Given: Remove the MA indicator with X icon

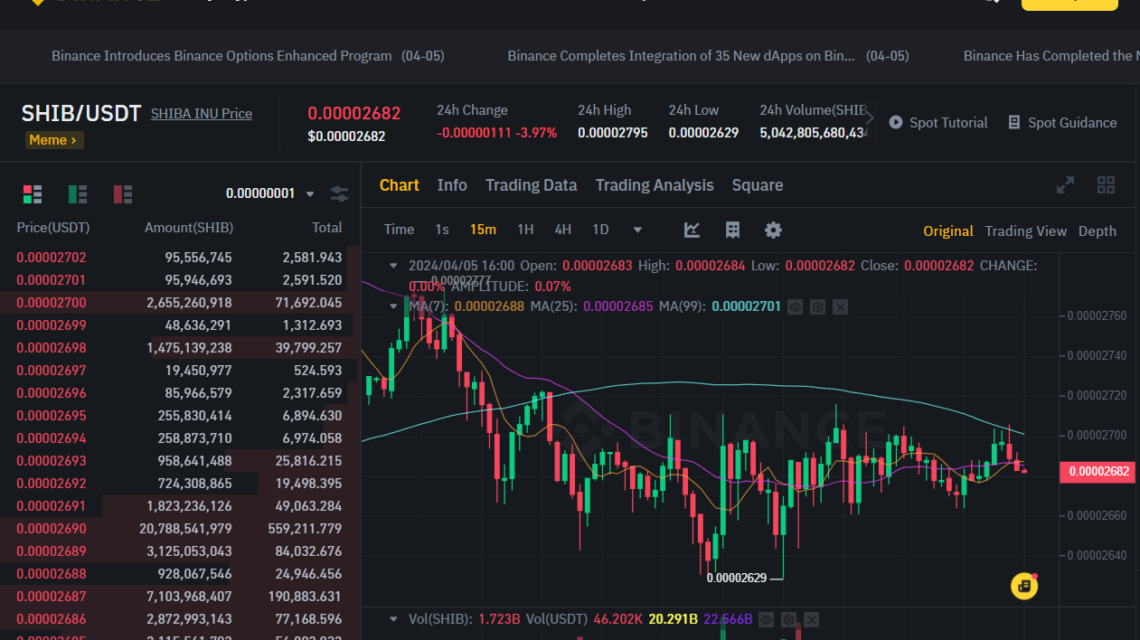Looking at the screenshot, I should coord(840,307).
